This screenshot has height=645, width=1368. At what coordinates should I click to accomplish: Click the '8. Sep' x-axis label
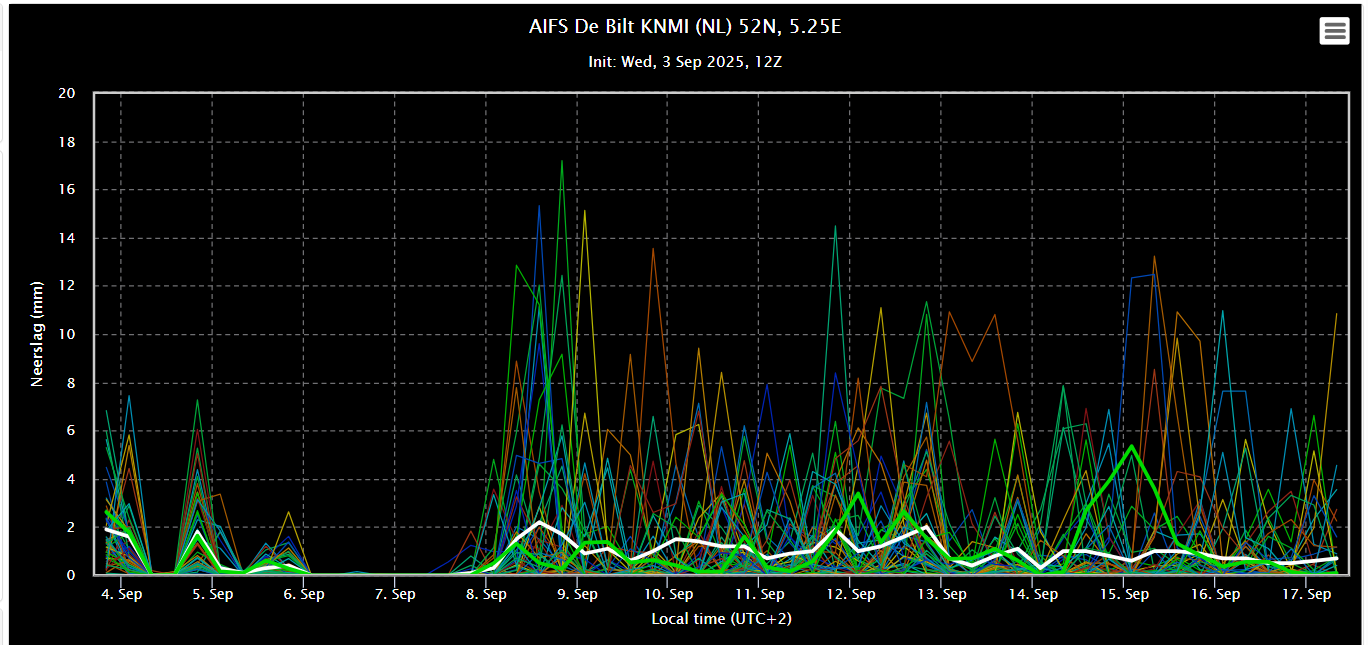[x=486, y=594]
